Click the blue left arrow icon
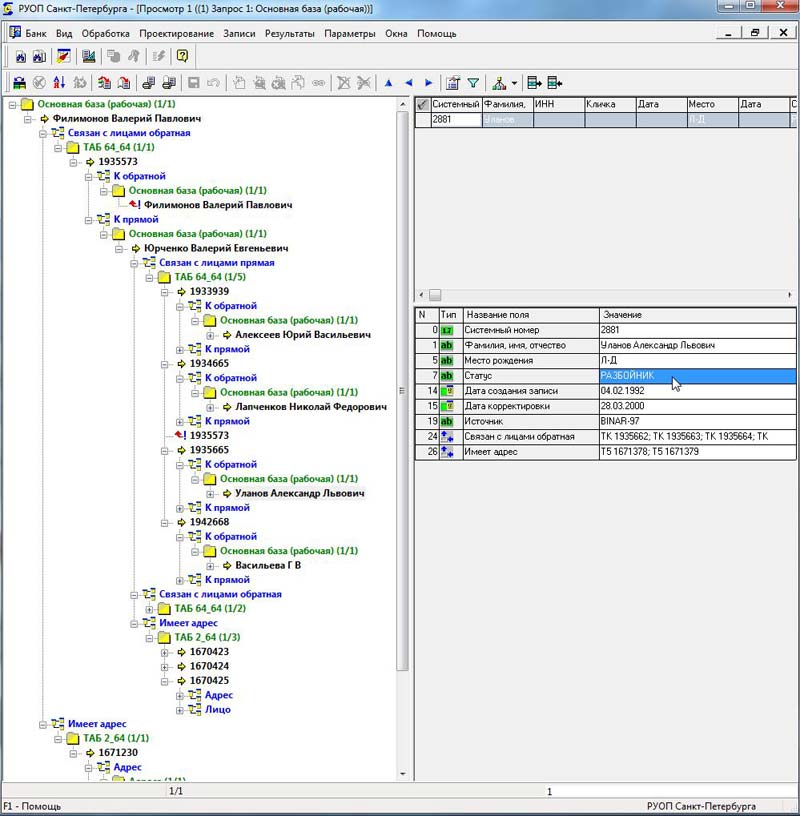The height and width of the screenshot is (816, 800). [x=408, y=83]
